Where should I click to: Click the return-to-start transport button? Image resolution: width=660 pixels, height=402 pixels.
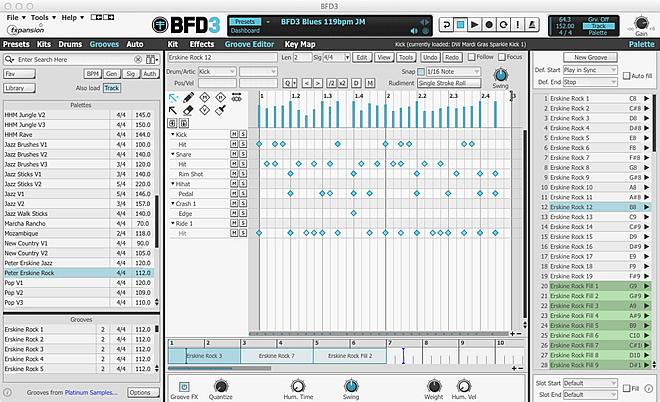click(x=446, y=25)
